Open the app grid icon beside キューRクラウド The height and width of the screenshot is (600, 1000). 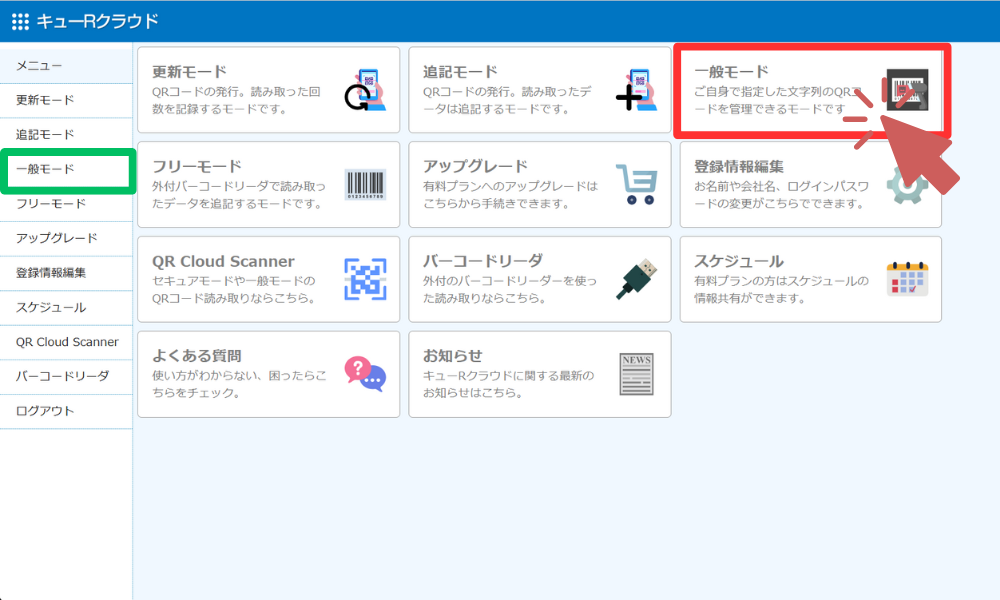20,22
